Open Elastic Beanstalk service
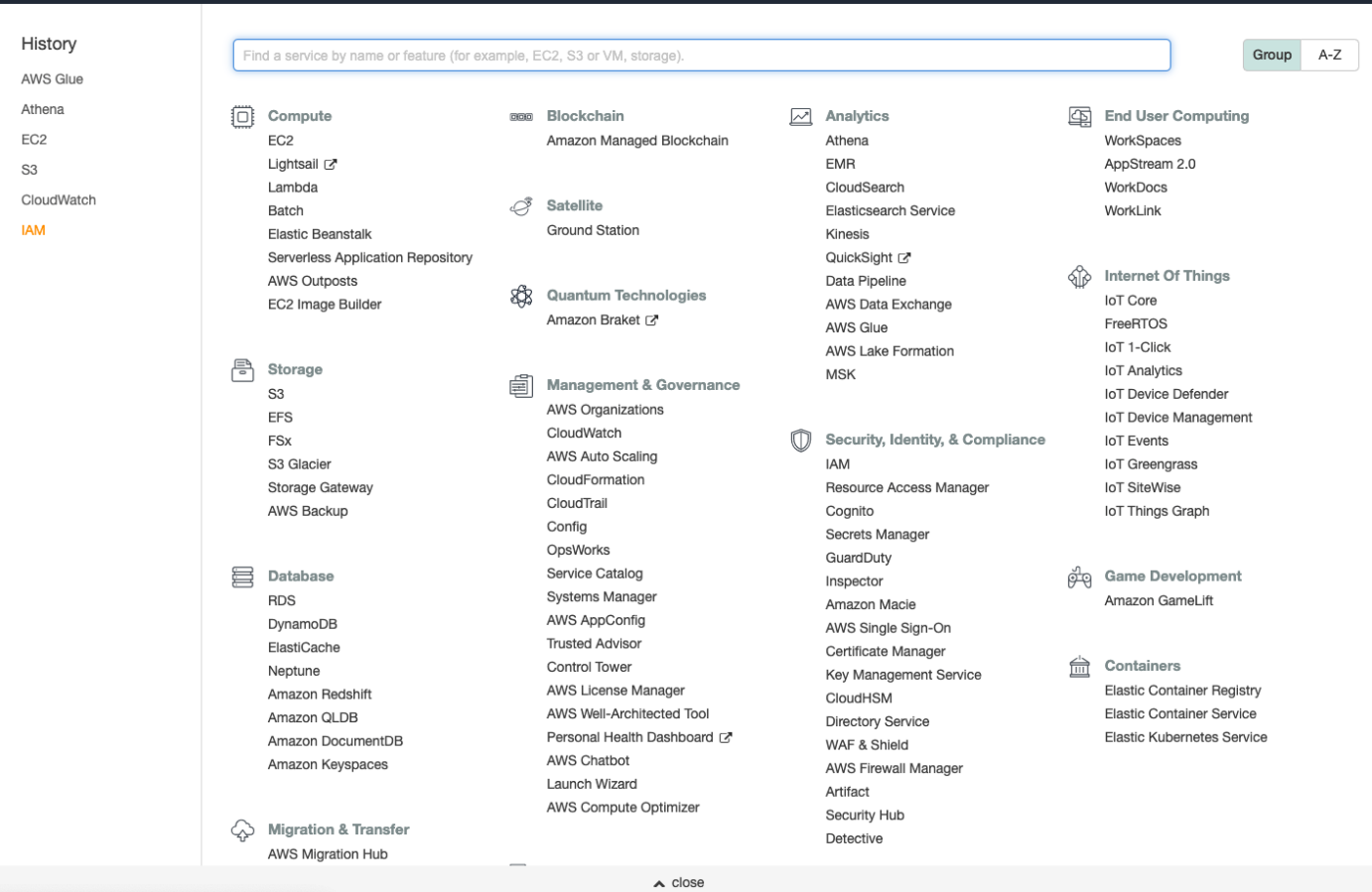Screen dimensions: 1372x892 coord(320,234)
